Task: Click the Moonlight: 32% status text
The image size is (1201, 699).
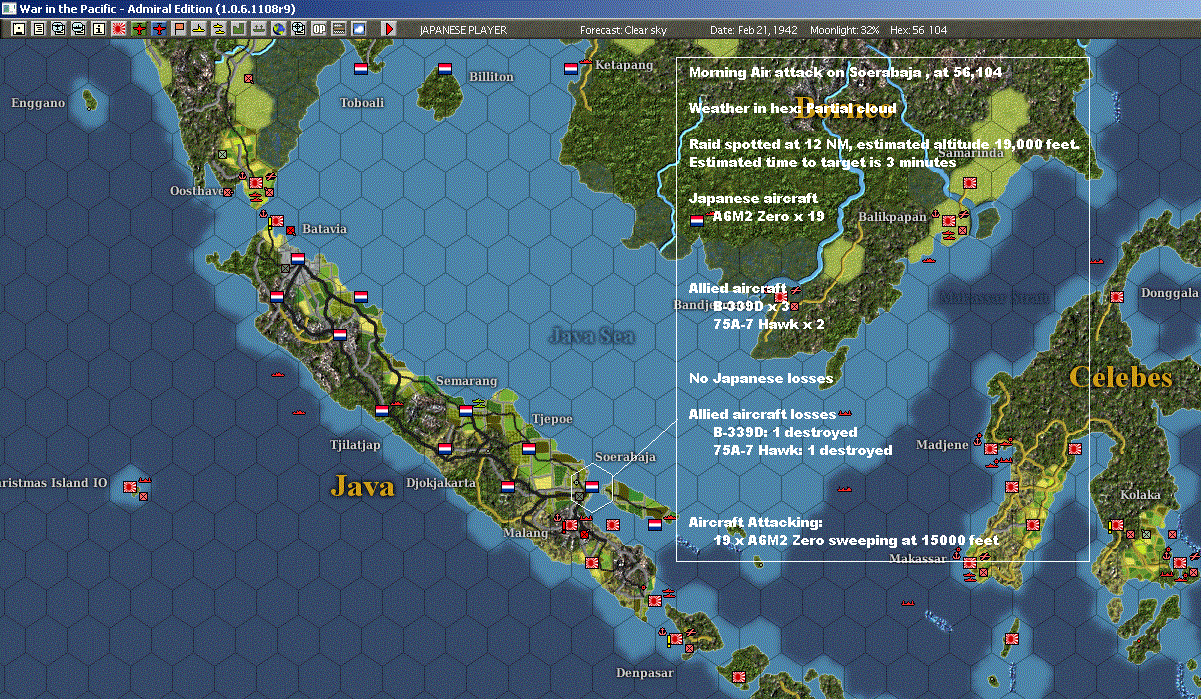Action: point(845,30)
